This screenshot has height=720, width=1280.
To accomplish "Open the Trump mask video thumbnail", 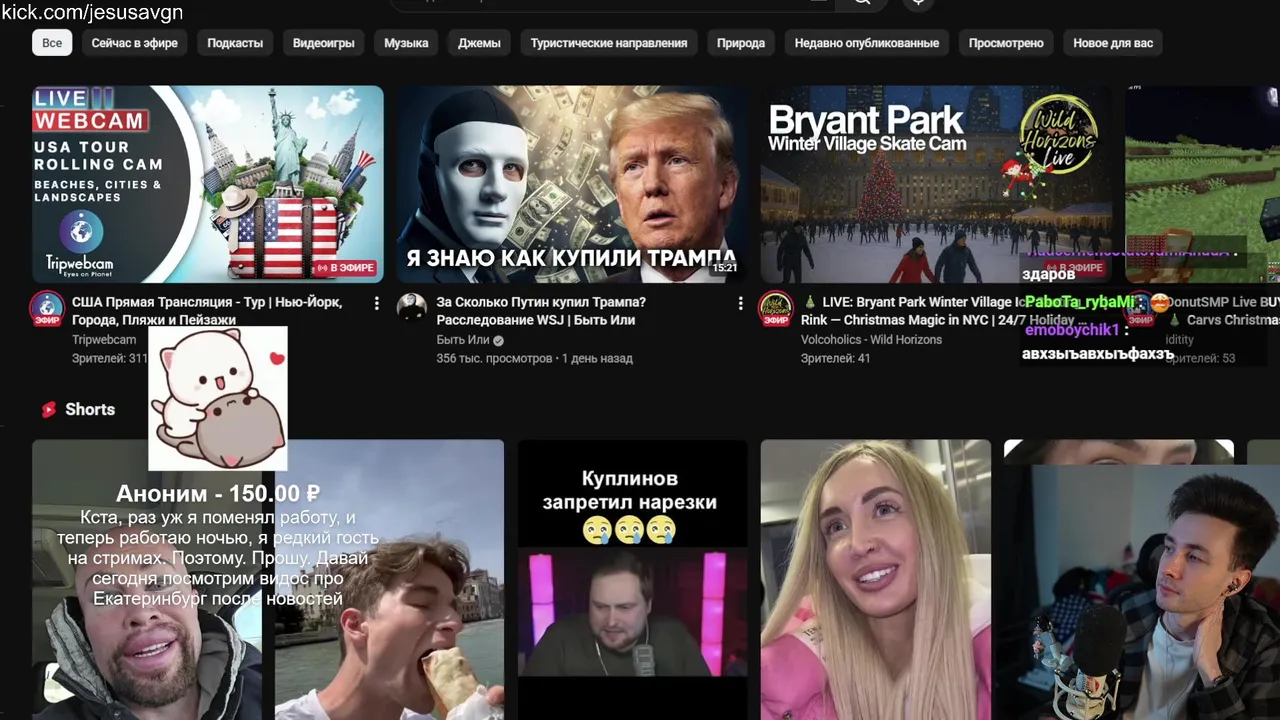I will (x=572, y=184).
